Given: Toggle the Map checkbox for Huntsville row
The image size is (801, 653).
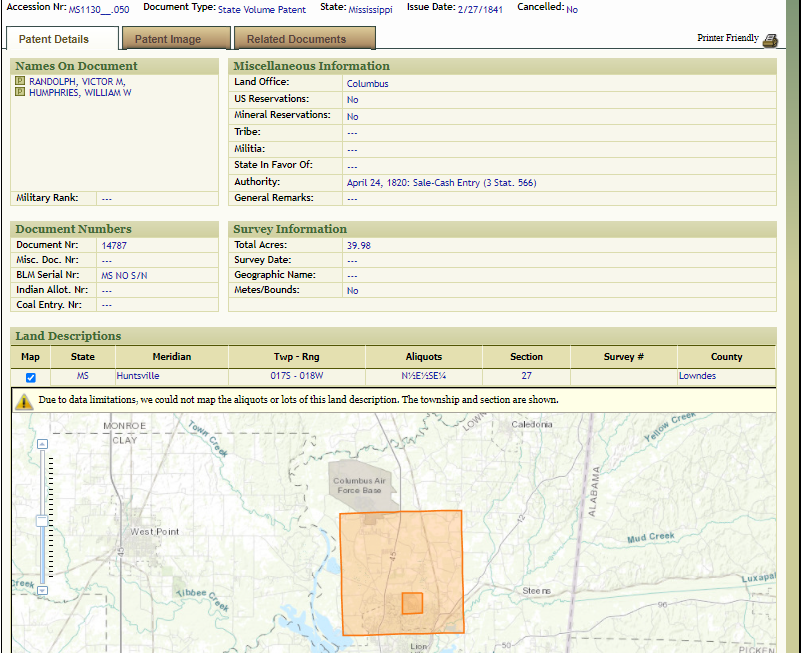Looking at the screenshot, I should (30, 377).
